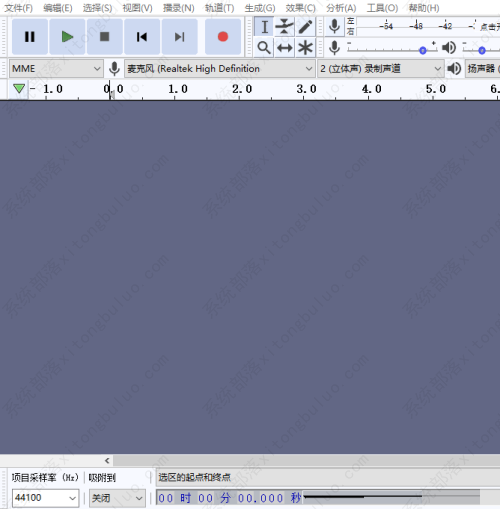Click the microphone icon beside device list
Screen dimensions: 500x509
[114, 69]
